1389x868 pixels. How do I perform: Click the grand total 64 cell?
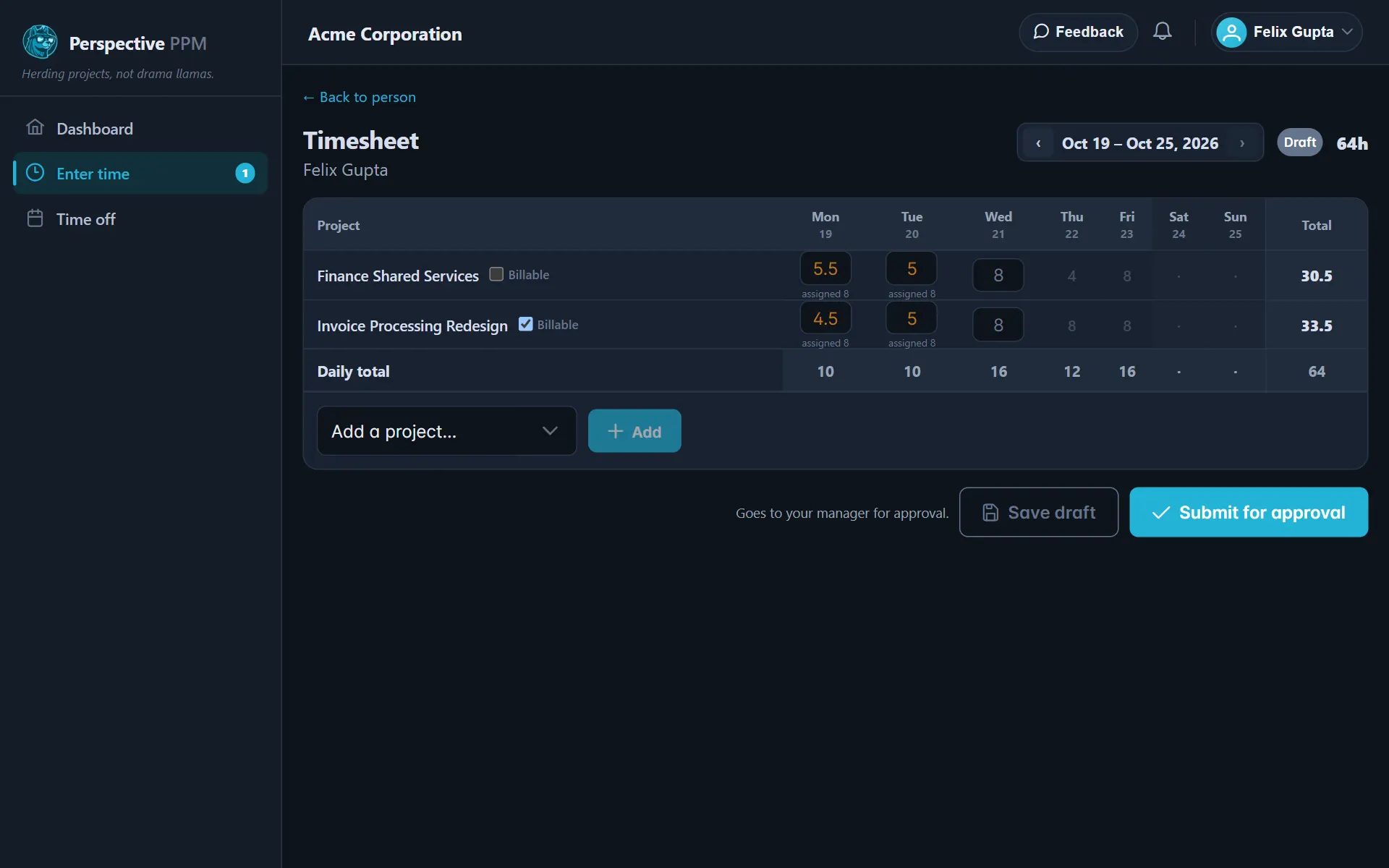pos(1316,371)
